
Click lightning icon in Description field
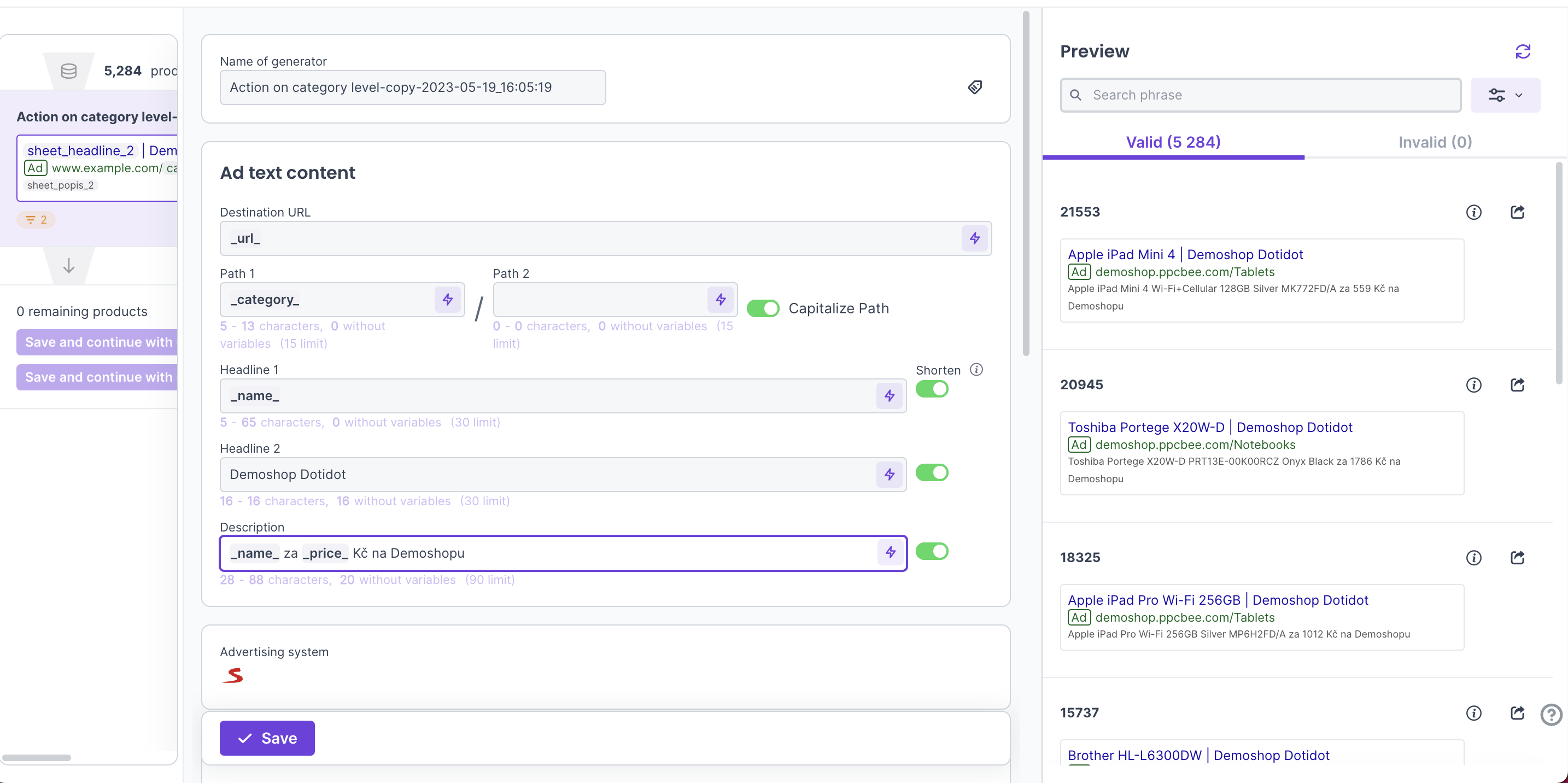890,552
